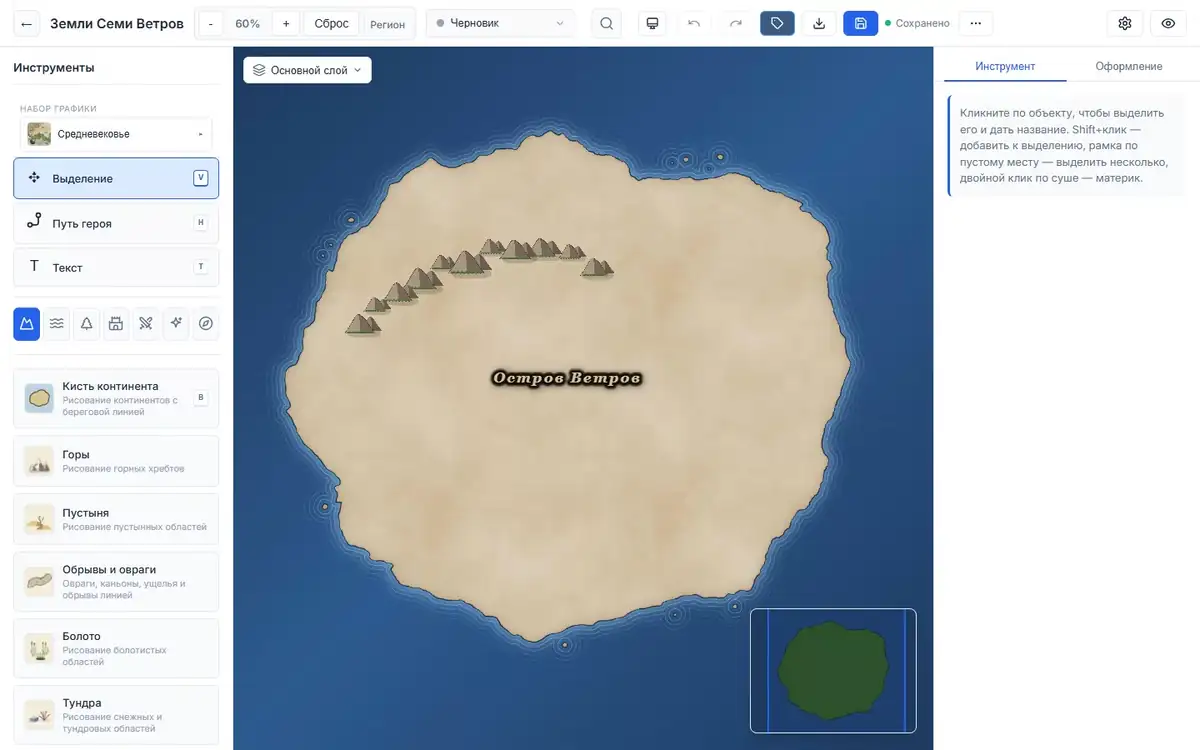This screenshot has width=1200, height=750.
Task: Open the Основной слой layer dropdown
Action: pyautogui.click(x=307, y=70)
